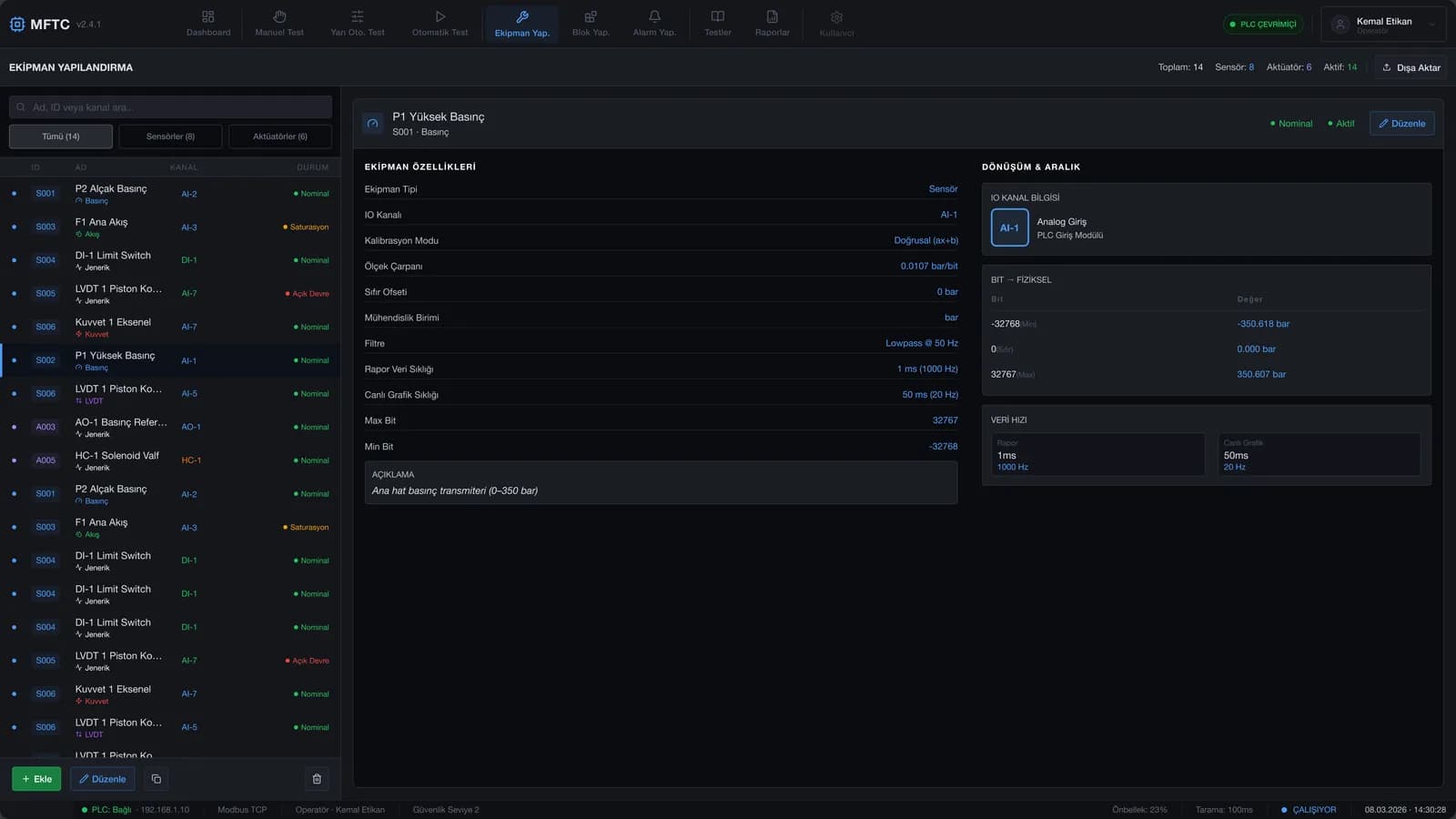
Task: Click the Blok Yap. icon
Action: (591, 16)
